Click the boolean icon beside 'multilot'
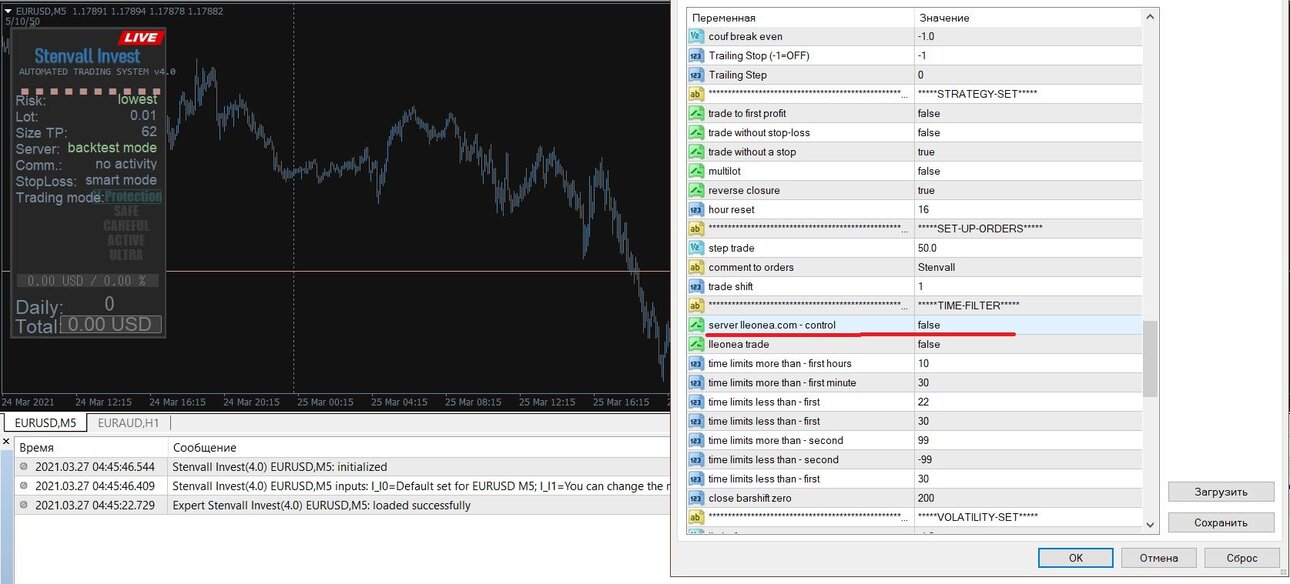 click(697, 171)
